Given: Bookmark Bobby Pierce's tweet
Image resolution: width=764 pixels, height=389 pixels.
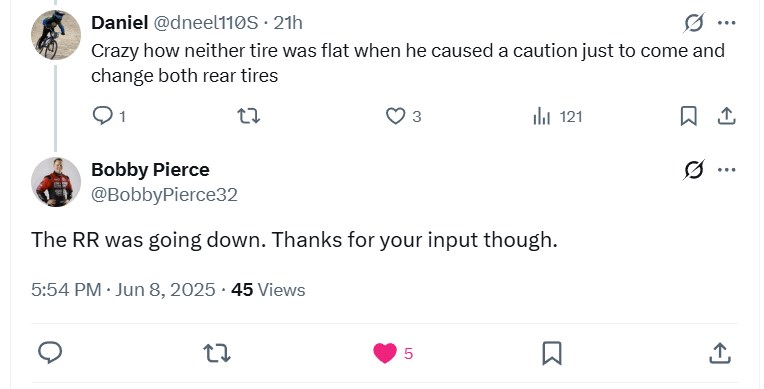Looking at the screenshot, I should tap(552, 353).
